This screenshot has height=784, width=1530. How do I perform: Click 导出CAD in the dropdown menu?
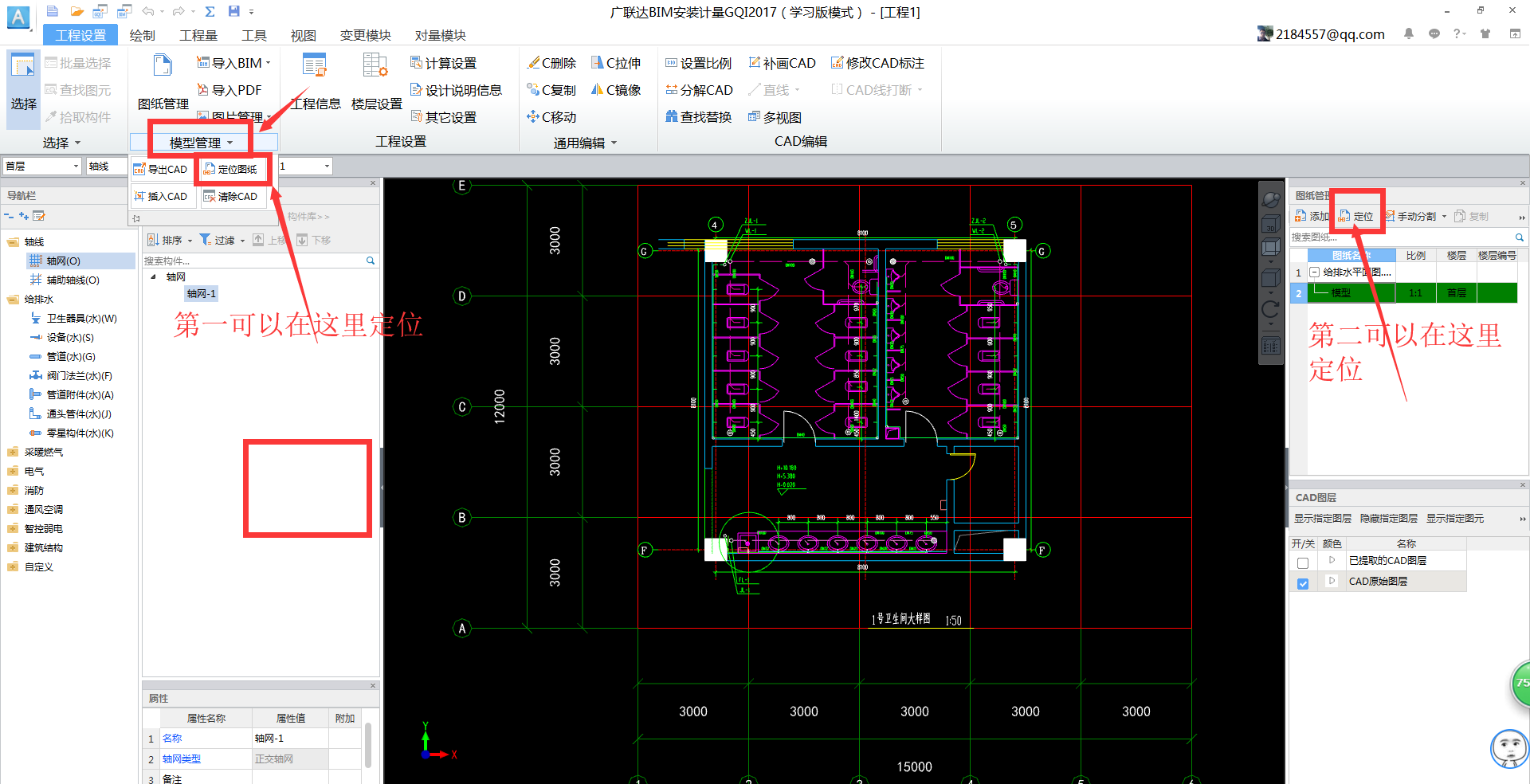coord(160,169)
